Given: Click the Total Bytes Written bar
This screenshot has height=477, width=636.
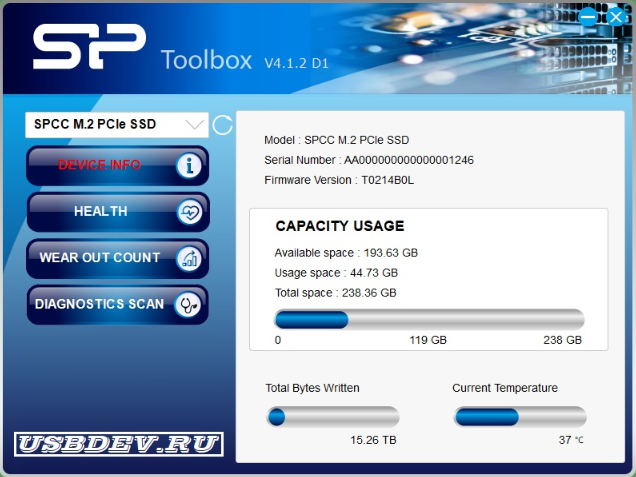Looking at the screenshot, I should pos(333,417).
